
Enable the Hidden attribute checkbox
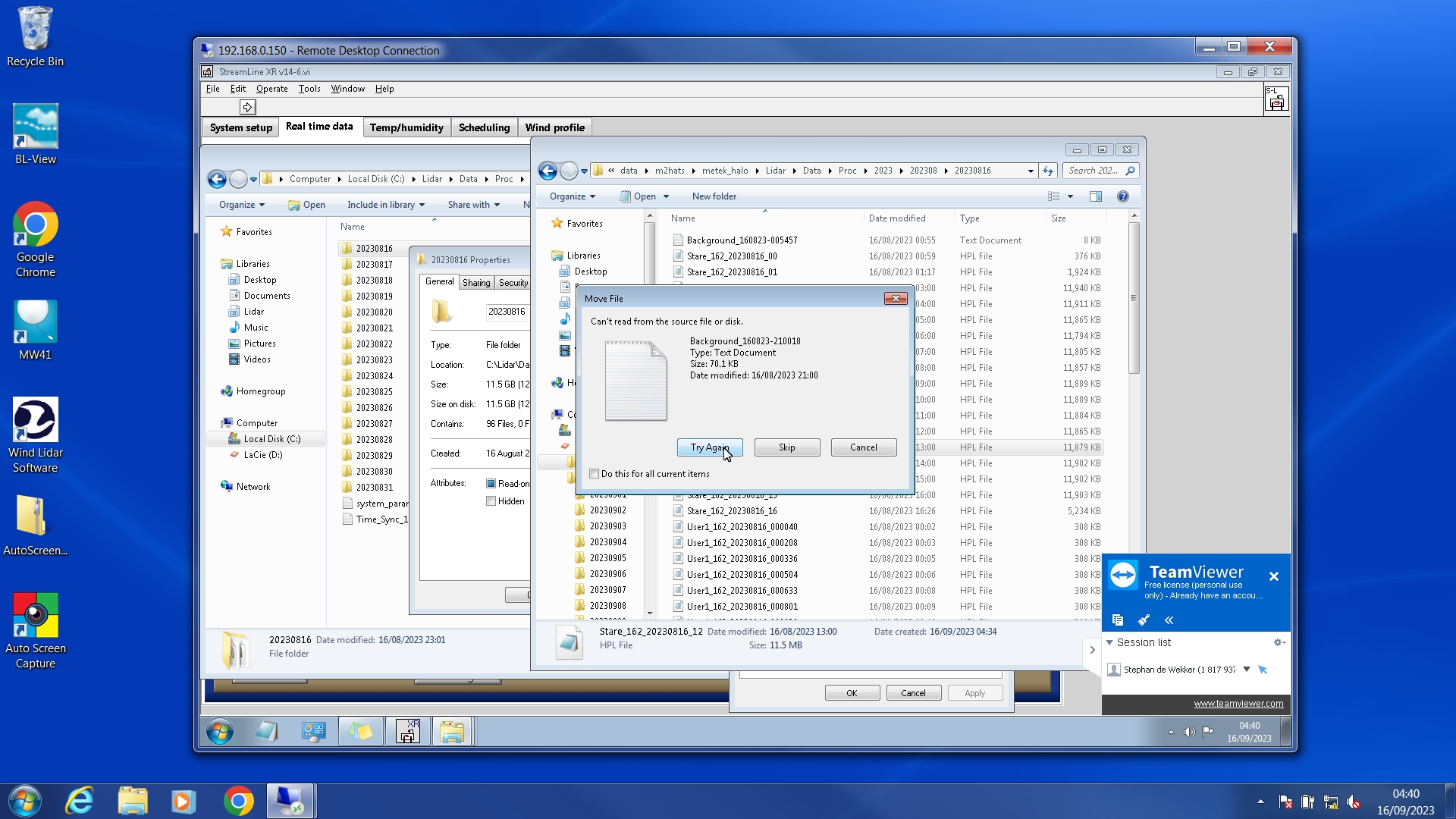pyautogui.click(x=491, y=501)
